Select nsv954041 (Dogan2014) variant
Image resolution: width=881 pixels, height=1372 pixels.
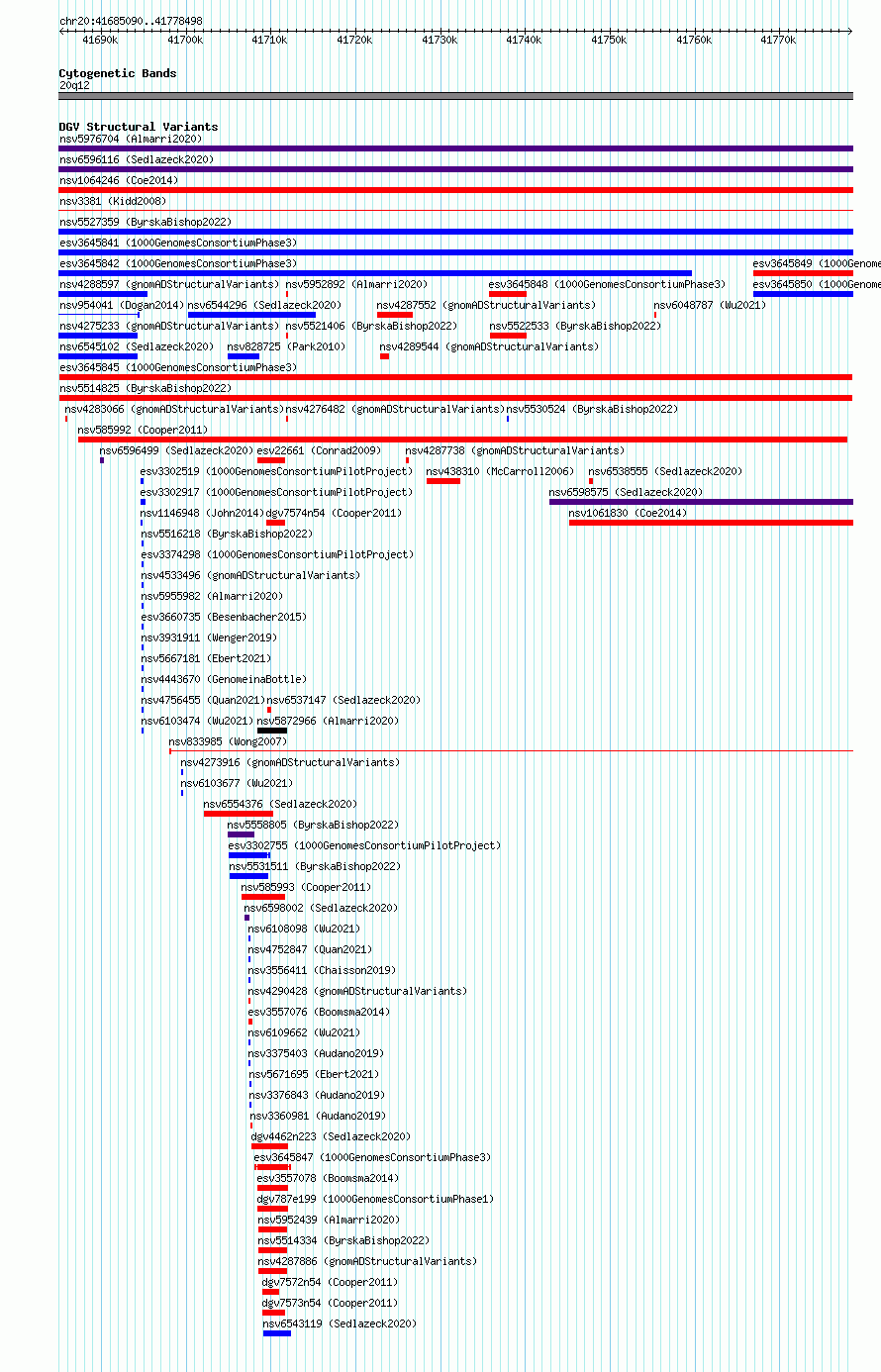click(x=122, y=305)
